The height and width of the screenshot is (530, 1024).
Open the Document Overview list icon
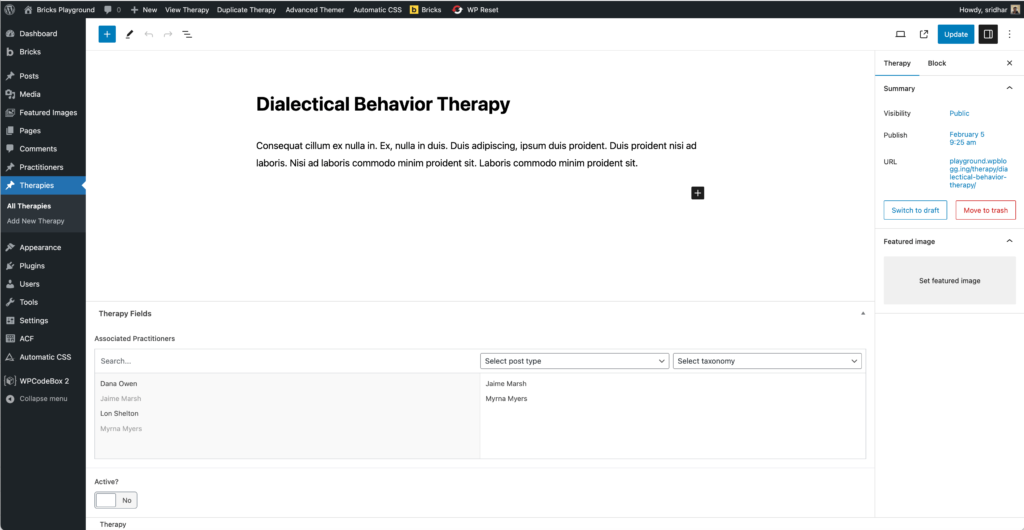click(187, 35)
